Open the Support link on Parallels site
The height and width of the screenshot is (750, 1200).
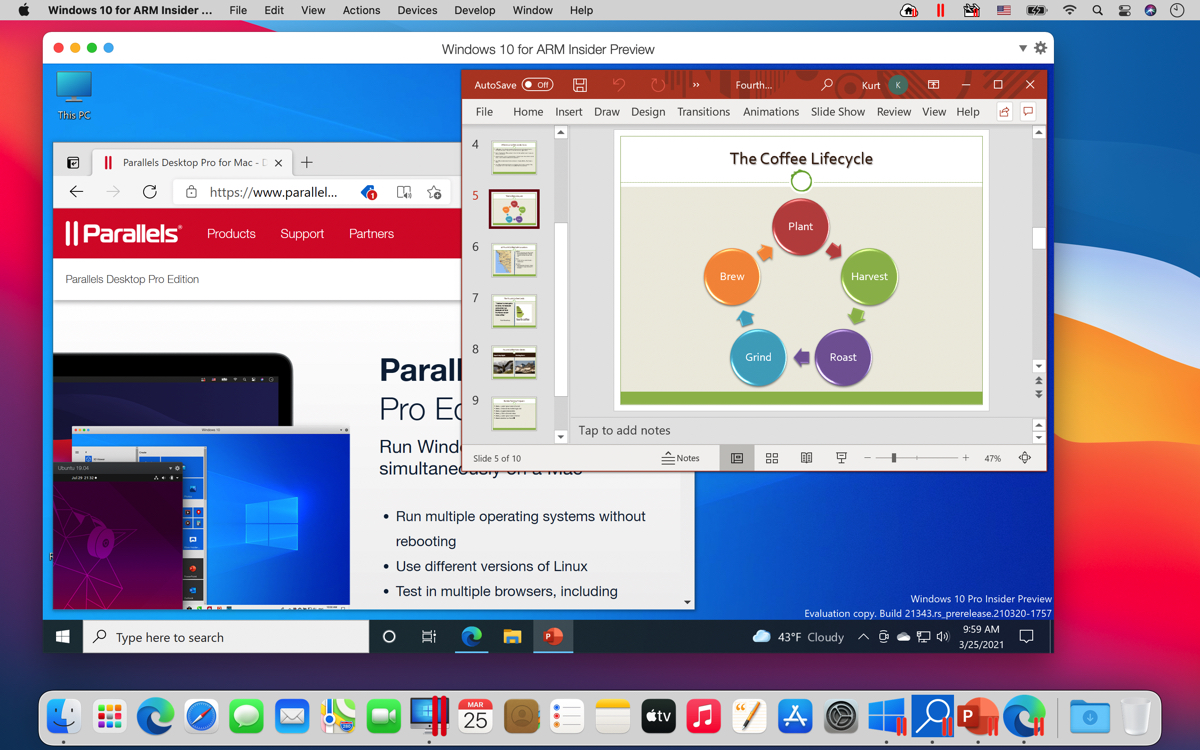tap(302, 234)
